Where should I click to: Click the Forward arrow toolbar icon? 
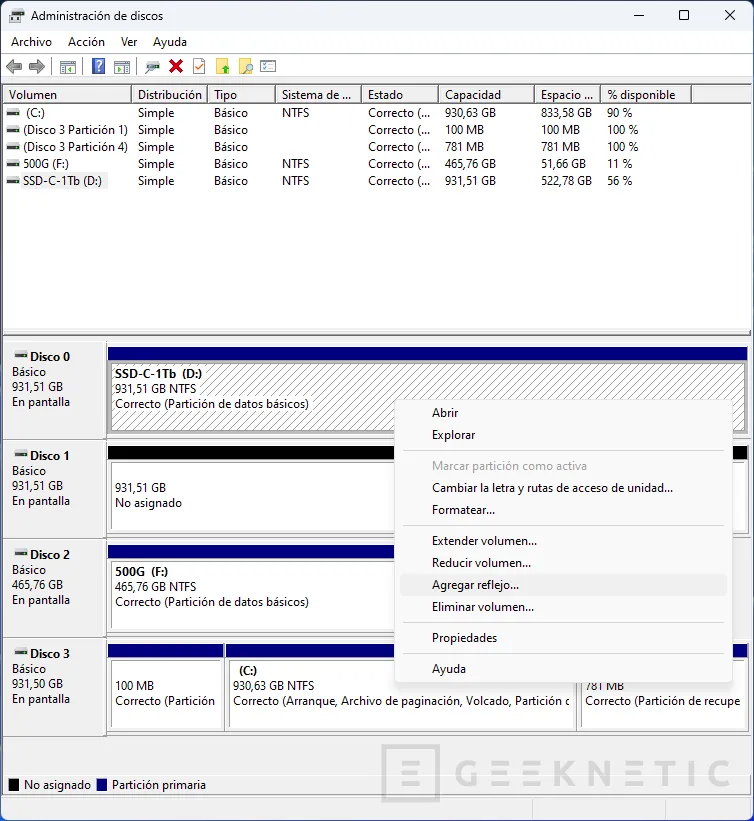37,66
